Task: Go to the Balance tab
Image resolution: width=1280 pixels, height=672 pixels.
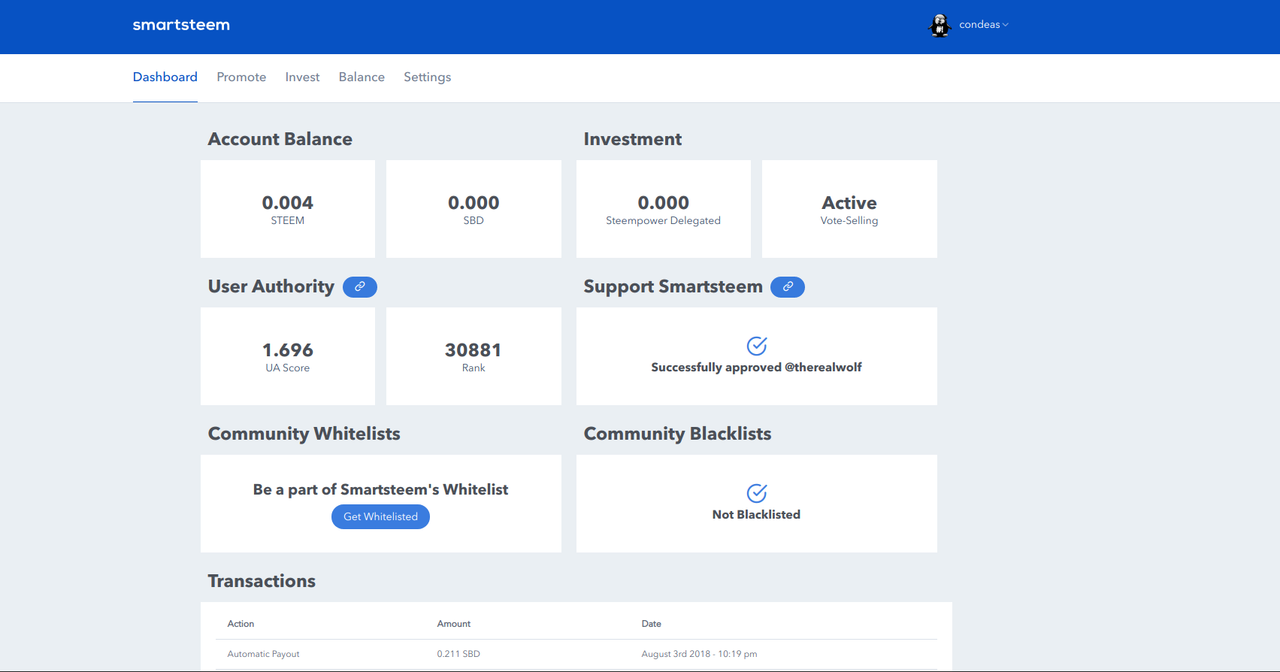Action: (x=361, y=77)
